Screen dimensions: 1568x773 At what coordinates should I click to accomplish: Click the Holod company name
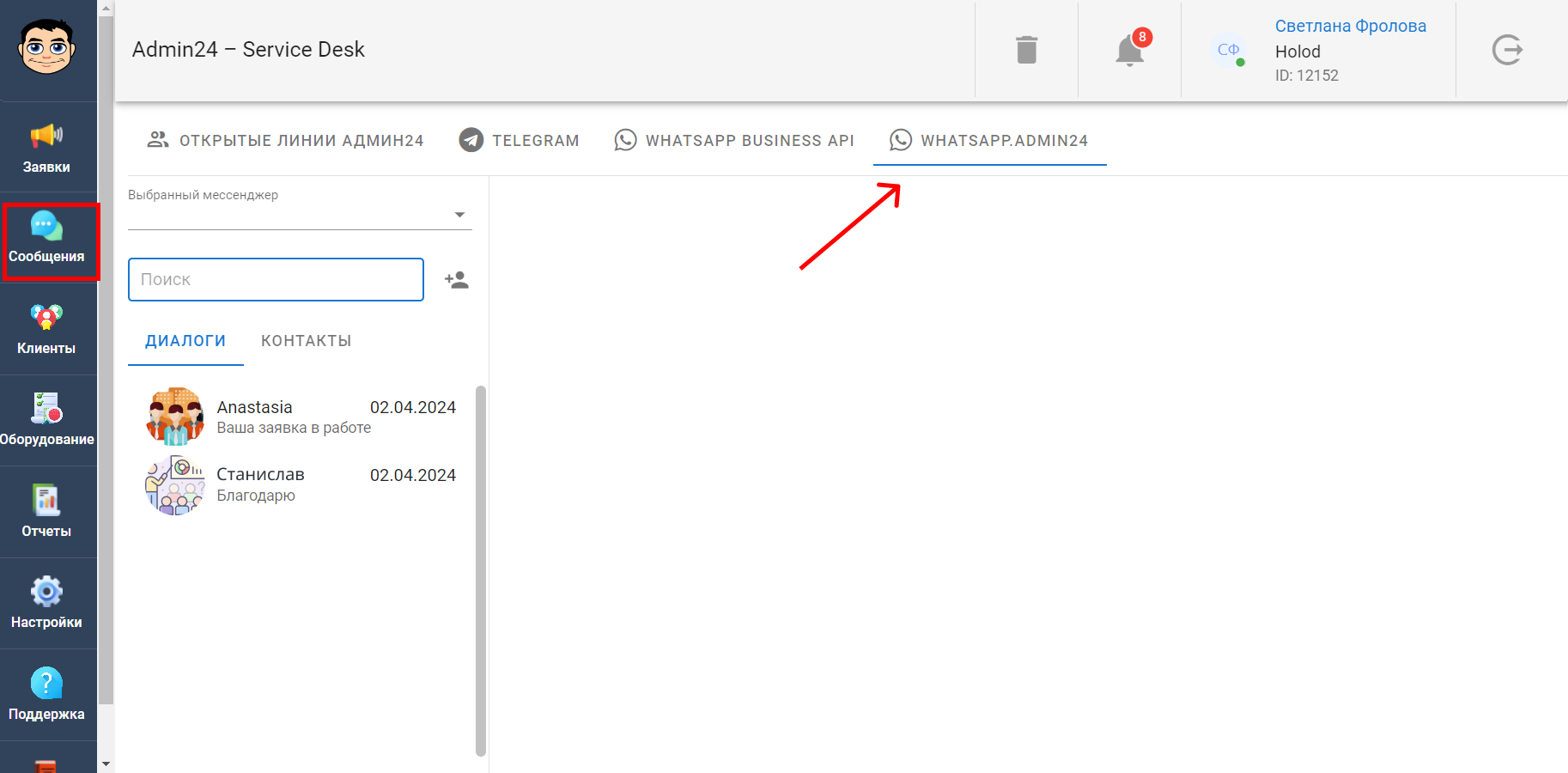pyautogui.click(x=1298, y=52)
